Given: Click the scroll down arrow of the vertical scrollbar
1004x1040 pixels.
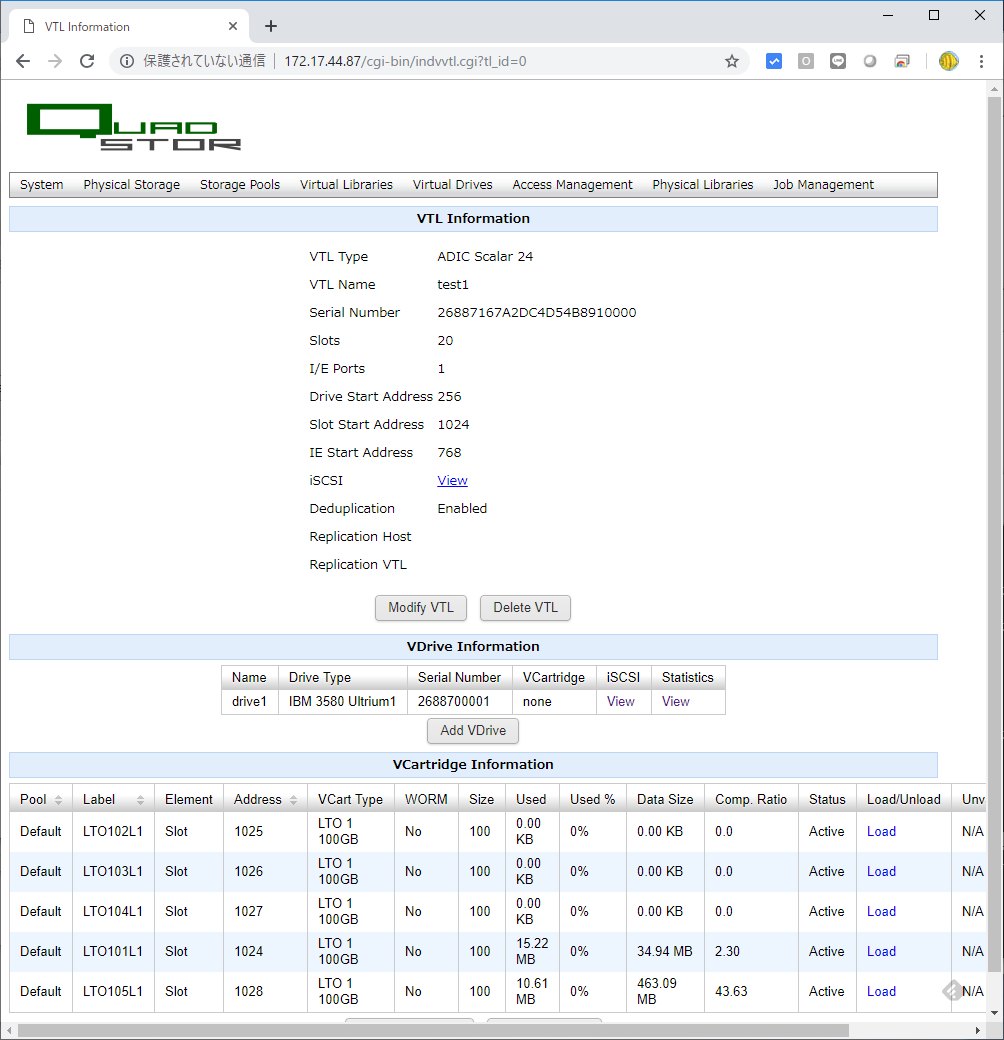Looking at the screenshot, I should pyautogui.click(x=994, y=1013).
